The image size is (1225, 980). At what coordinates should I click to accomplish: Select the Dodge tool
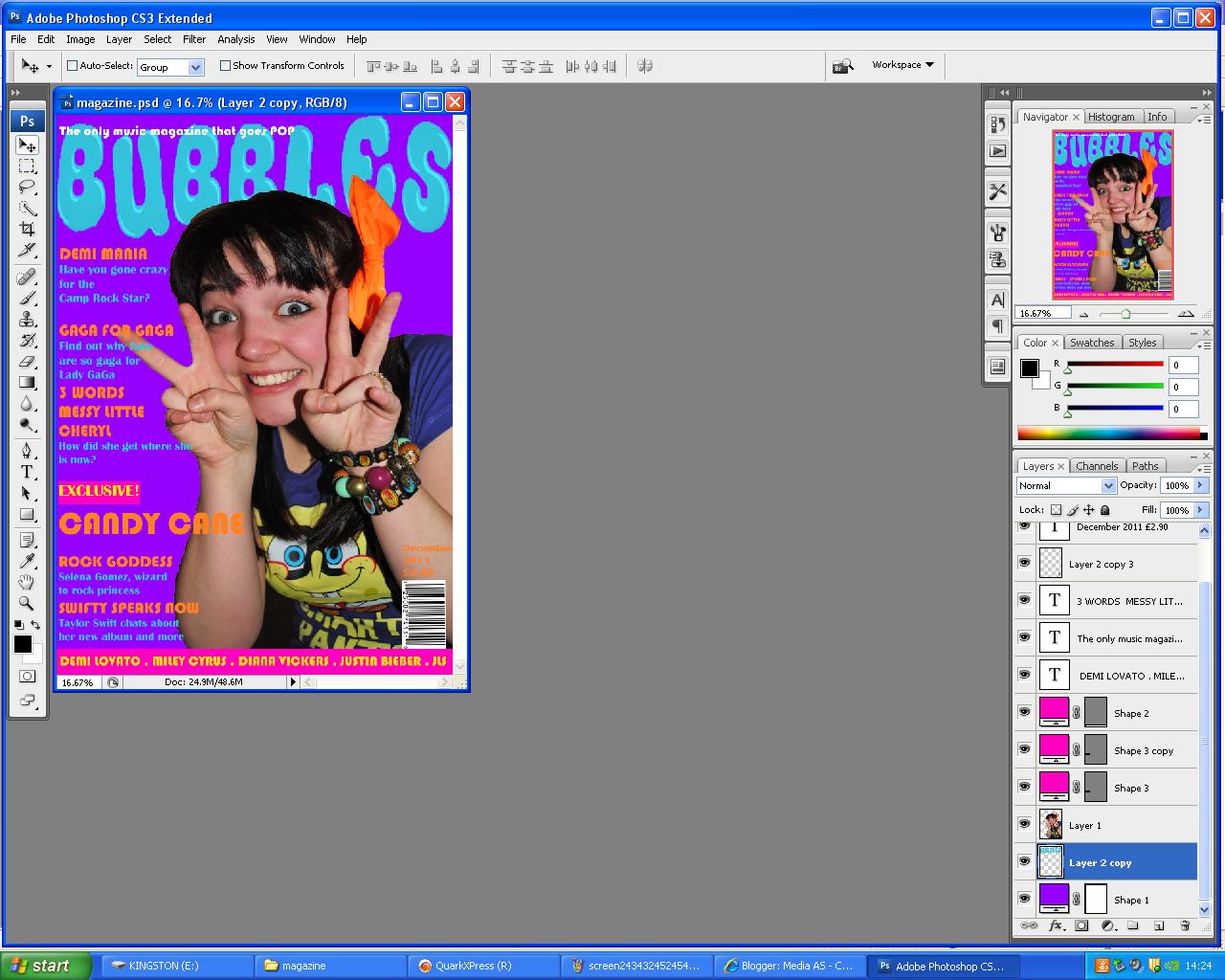27,425
